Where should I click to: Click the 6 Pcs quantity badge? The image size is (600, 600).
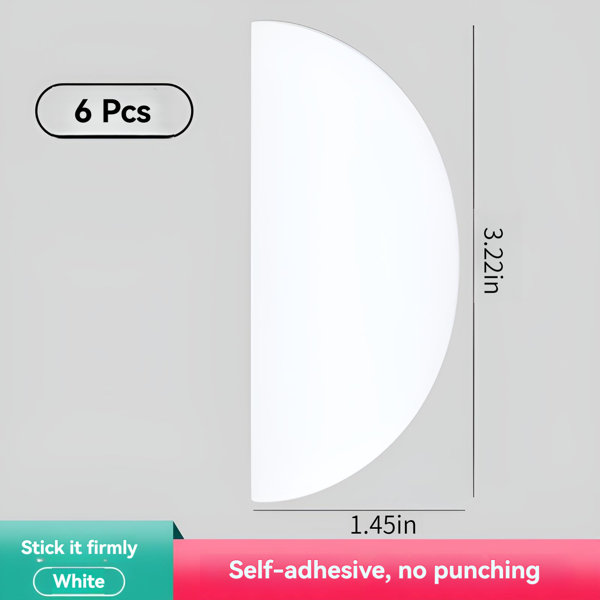[x=114, y=111]
